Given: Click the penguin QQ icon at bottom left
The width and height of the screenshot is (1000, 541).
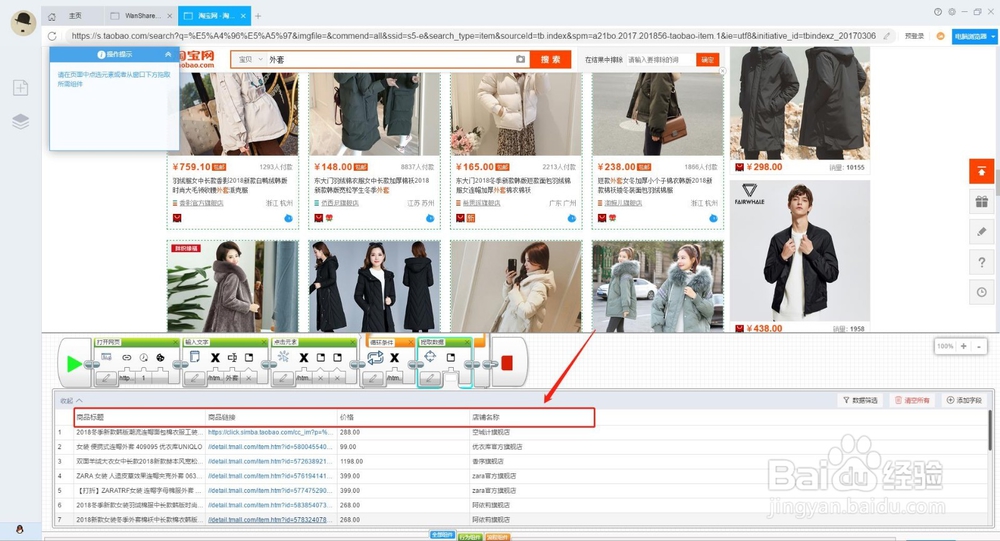Looking at the screenshot, I should 20,530.
